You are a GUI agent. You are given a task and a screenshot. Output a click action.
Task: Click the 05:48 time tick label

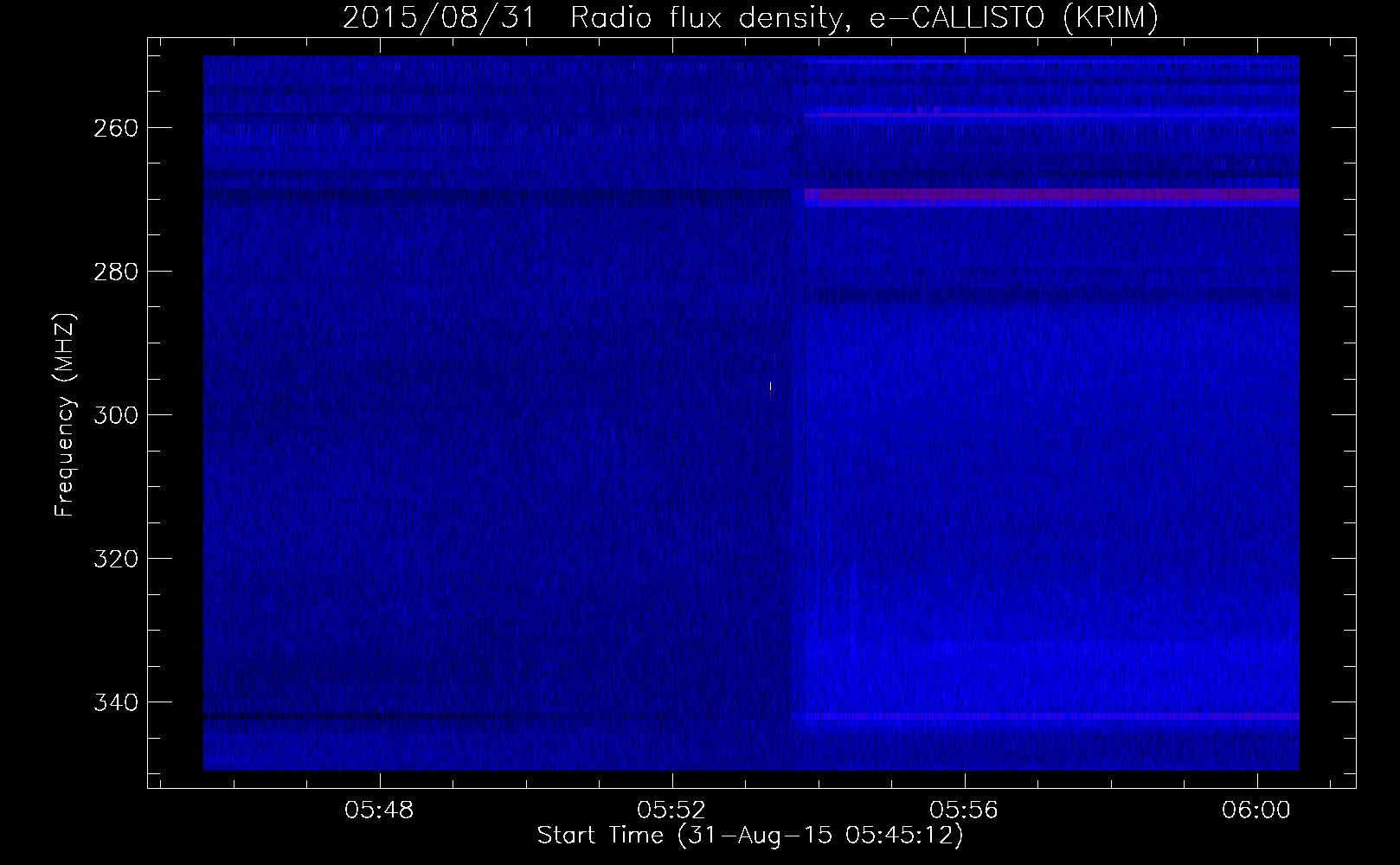379,810
